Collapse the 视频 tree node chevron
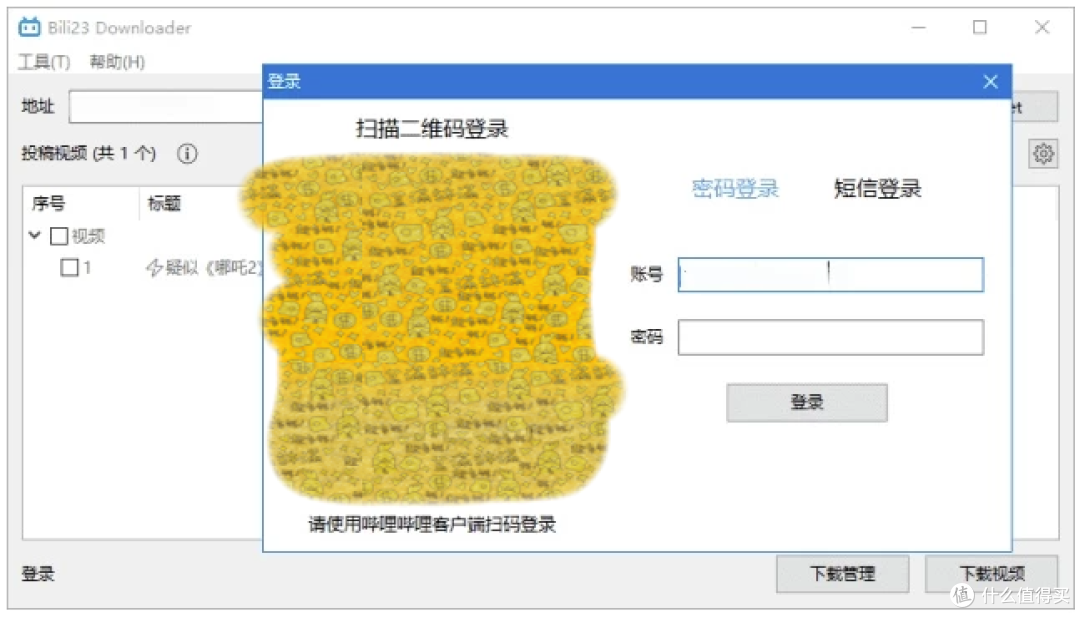This screenshot has width=1080, height=618. (35, 236)
